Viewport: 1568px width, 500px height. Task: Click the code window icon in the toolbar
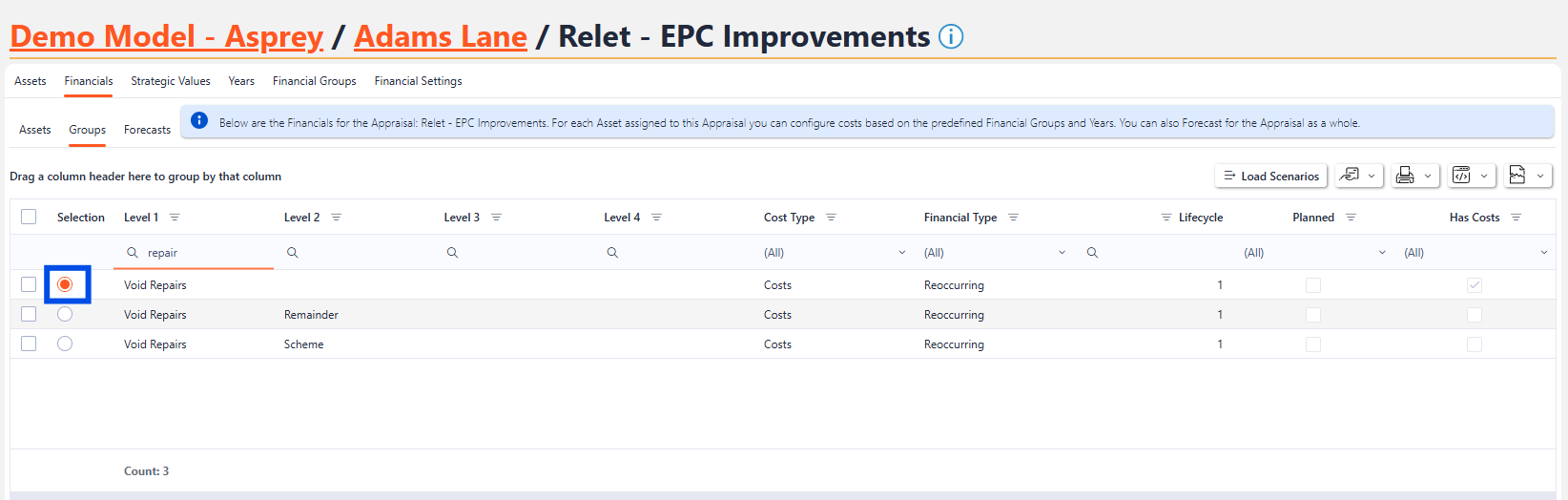(1461, 176)
